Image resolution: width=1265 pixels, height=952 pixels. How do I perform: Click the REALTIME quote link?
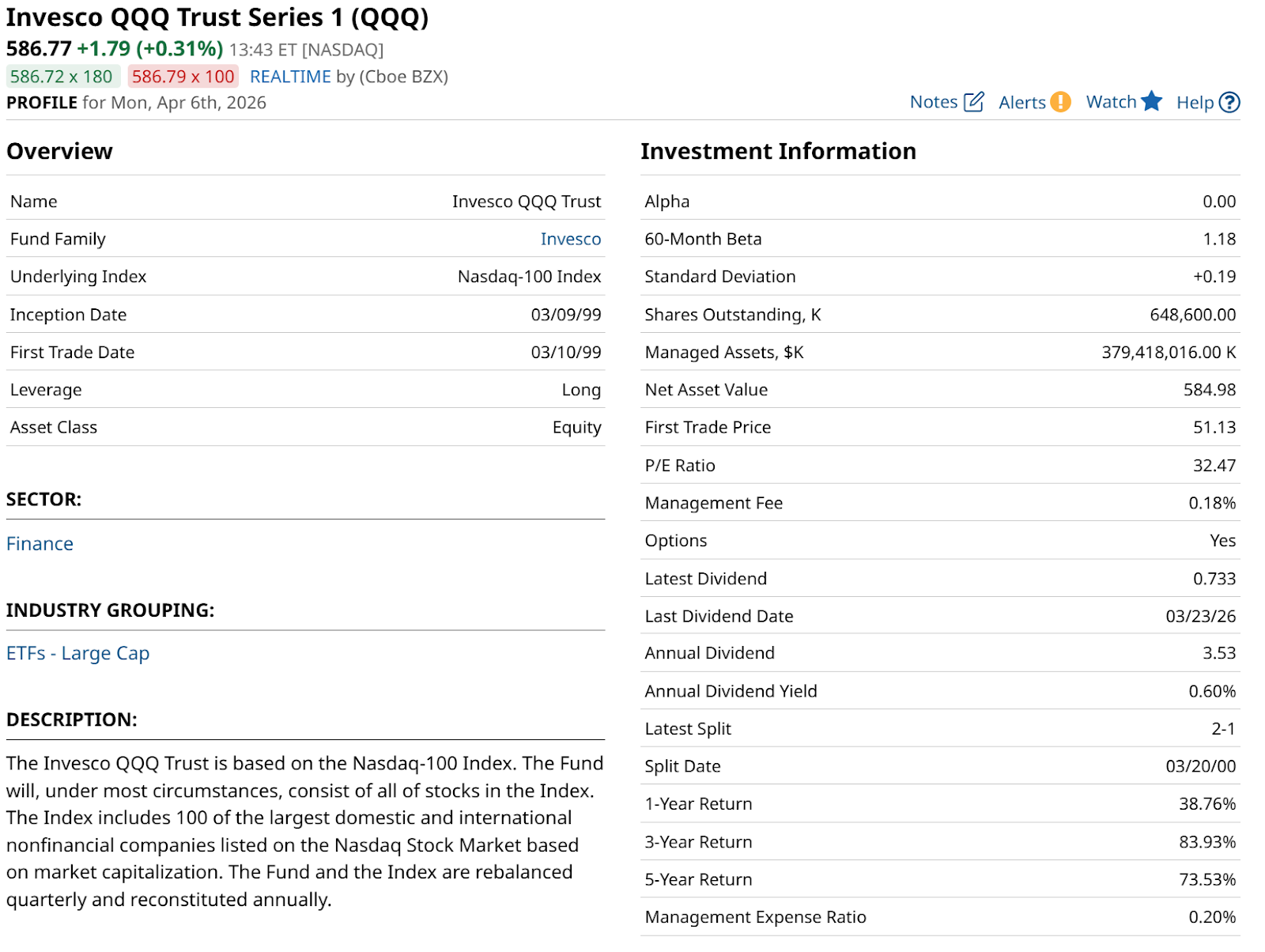pyautogui.click(x=290, y=77)
